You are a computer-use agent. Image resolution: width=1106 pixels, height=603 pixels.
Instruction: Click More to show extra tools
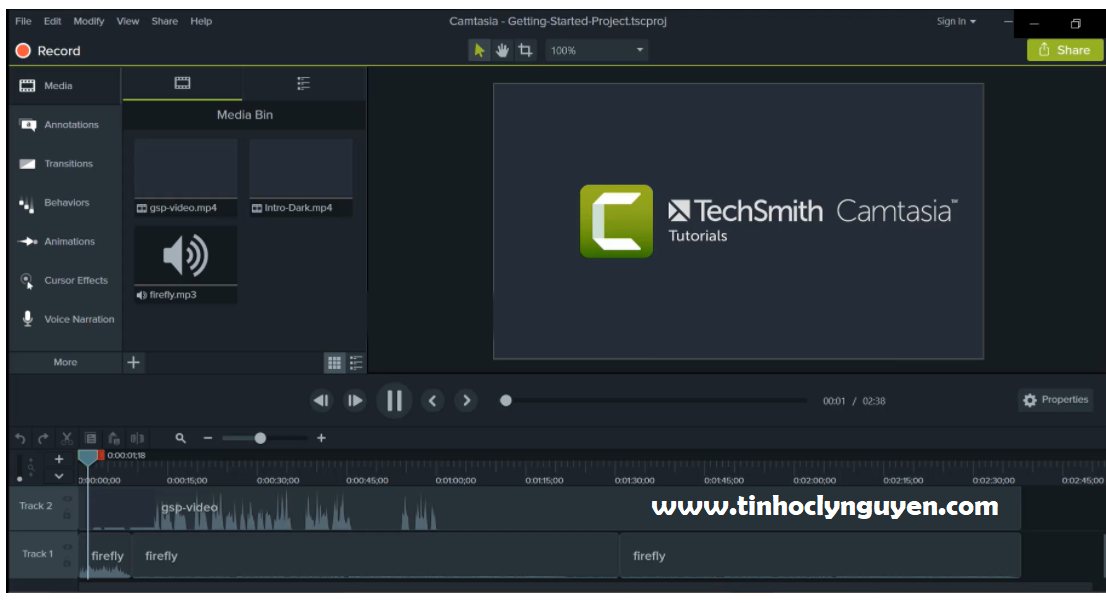(x=65, y=363)
